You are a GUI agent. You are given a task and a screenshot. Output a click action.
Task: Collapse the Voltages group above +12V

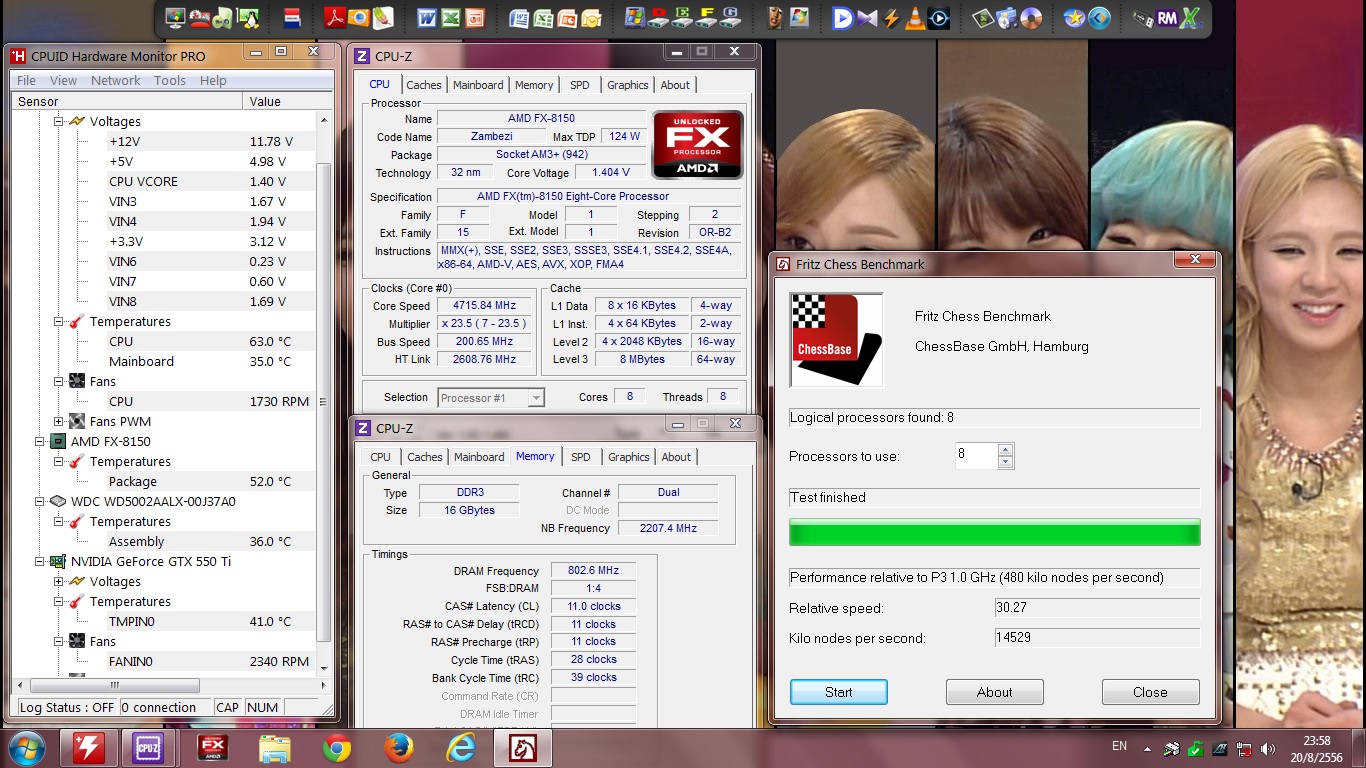(x=59, y=121)
